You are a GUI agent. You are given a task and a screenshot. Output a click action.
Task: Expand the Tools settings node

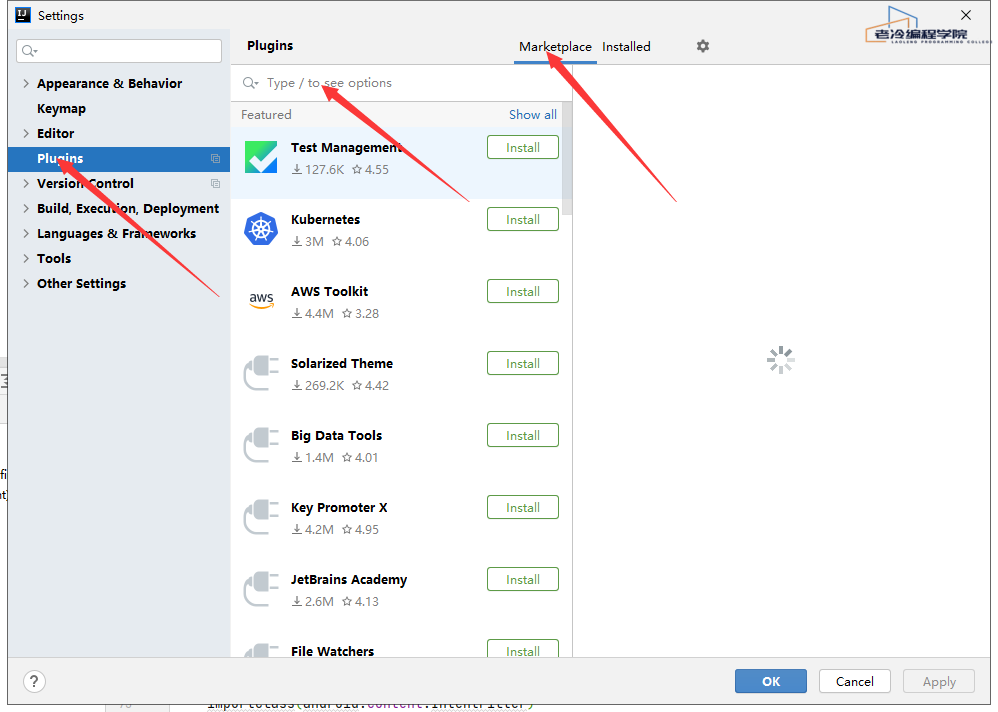coord(25,258)
